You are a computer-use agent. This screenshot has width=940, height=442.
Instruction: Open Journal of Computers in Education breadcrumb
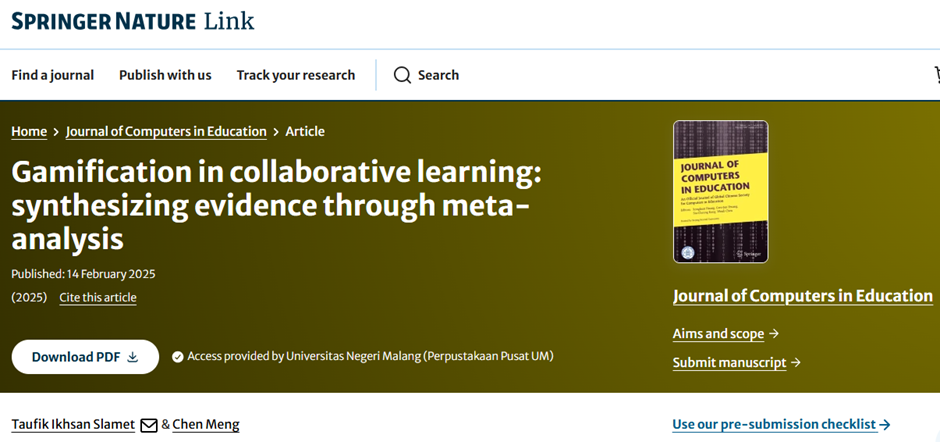(x=166, y=131)
